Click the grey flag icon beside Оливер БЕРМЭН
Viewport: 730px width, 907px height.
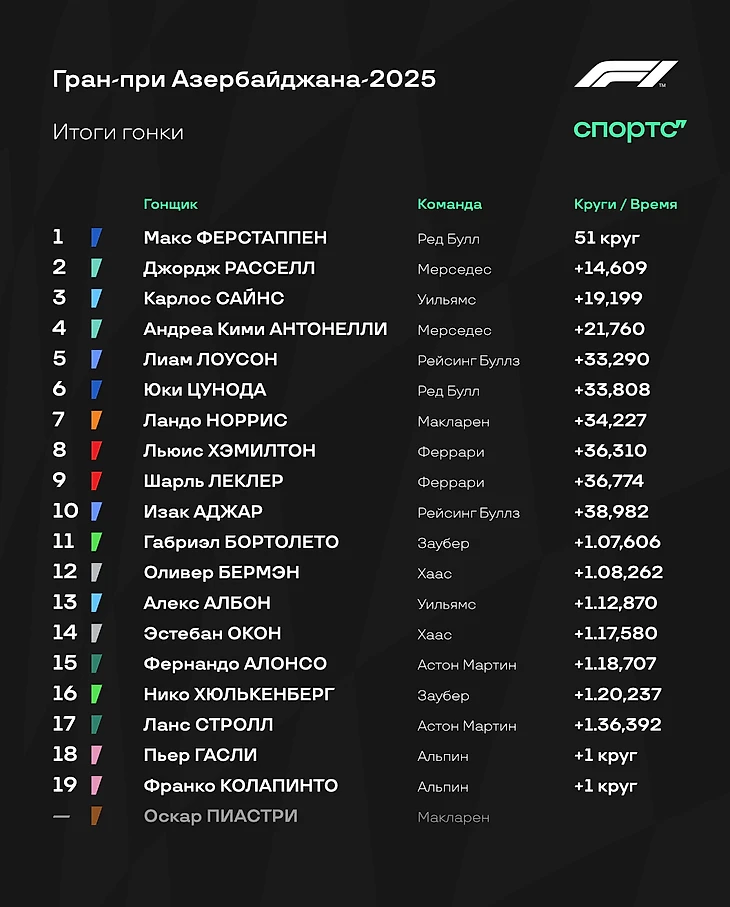click(96, 573)
